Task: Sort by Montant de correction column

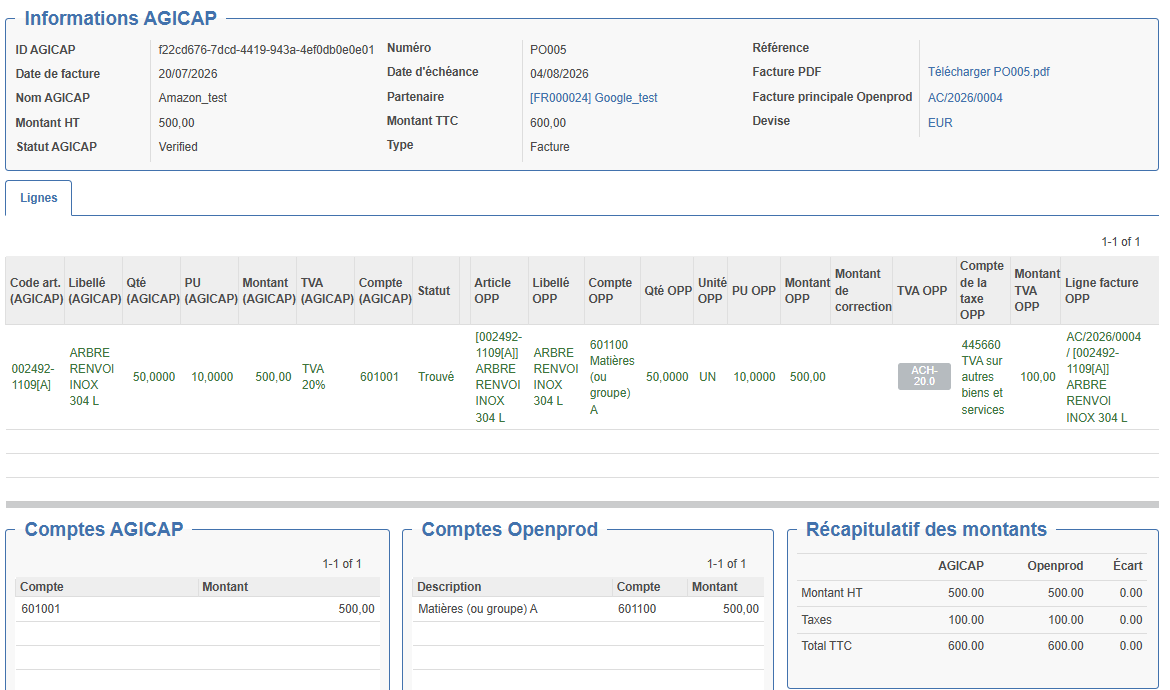Action: pos(862,291)
